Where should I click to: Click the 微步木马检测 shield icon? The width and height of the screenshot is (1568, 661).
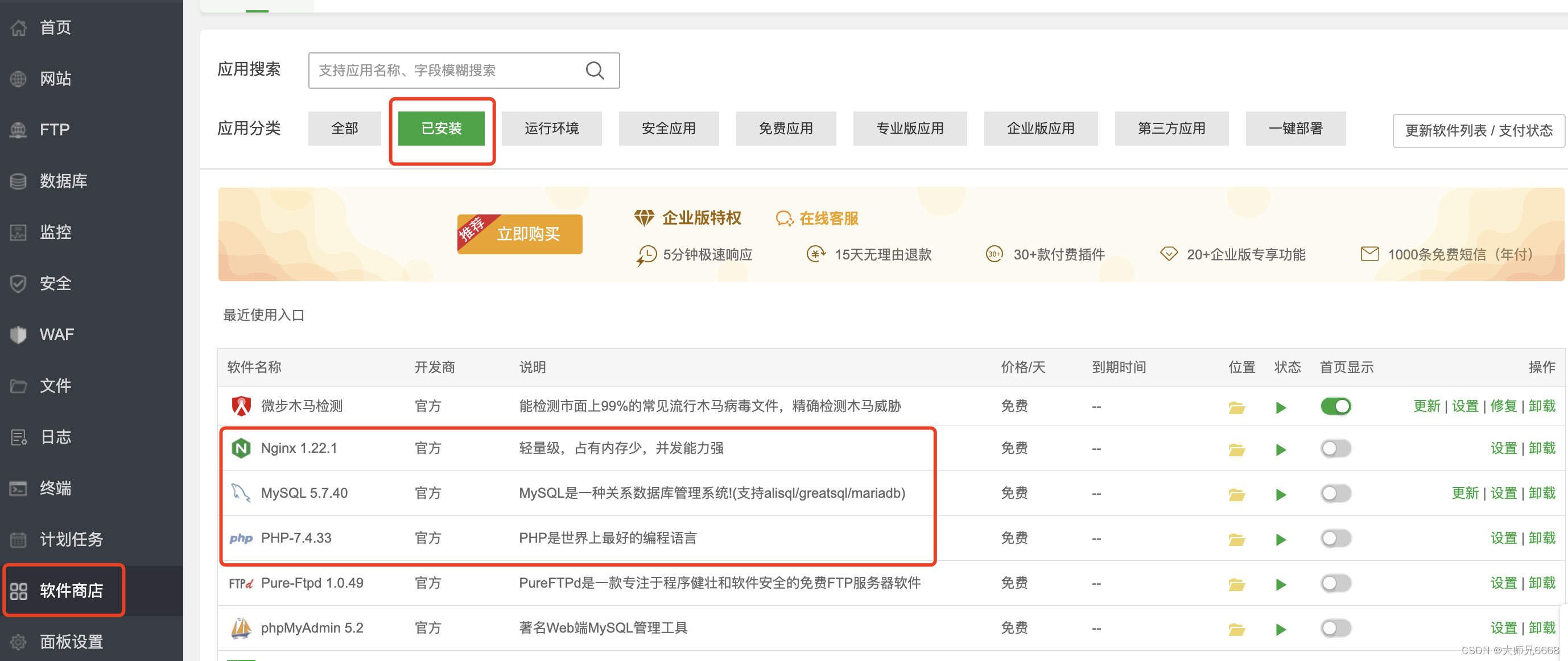[x=242, y=406]
